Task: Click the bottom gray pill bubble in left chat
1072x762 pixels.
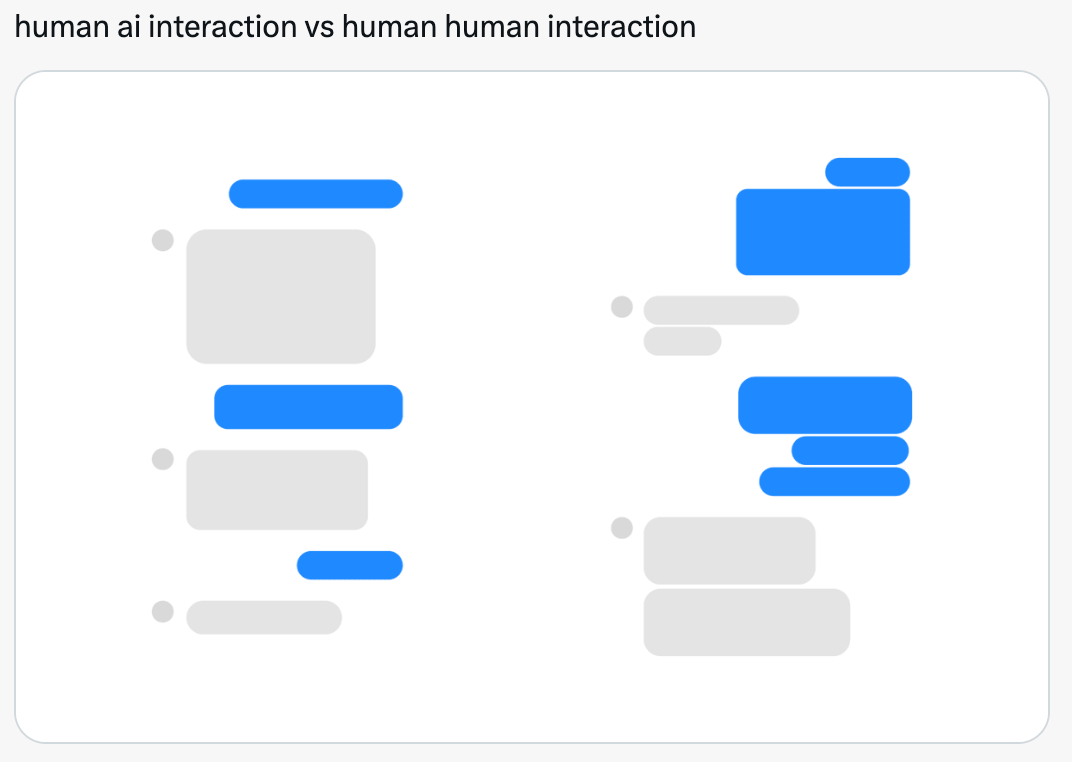Action: point(264,618)
